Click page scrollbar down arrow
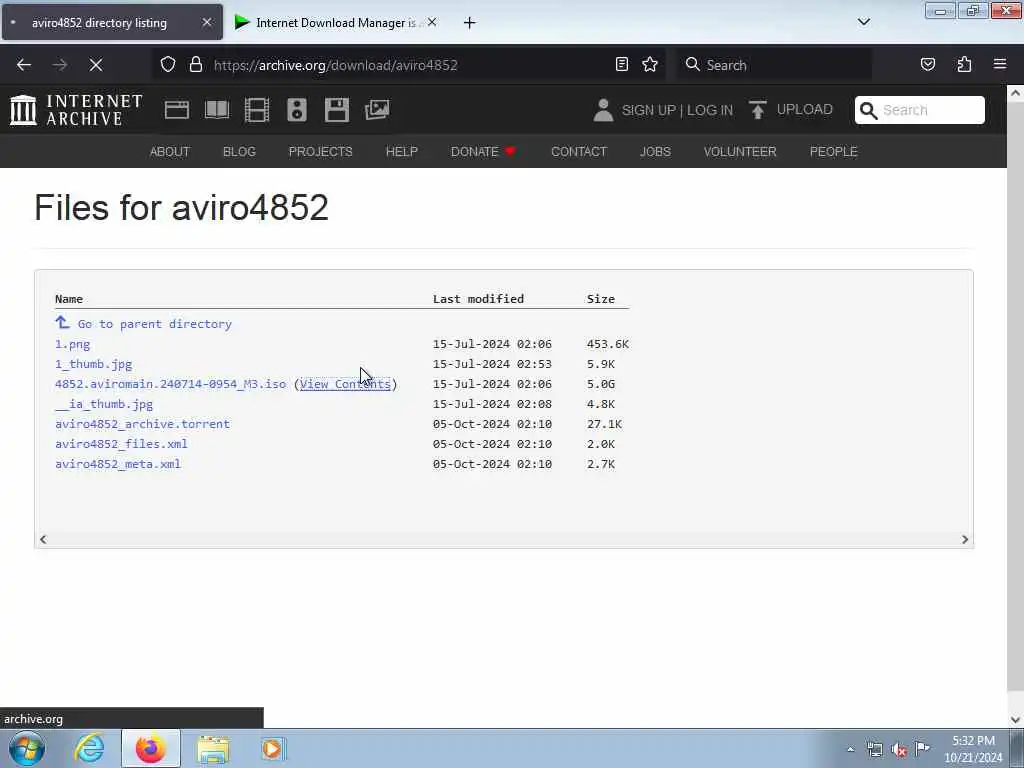Screen dimensions: 1024x768 pos(1015,720)
